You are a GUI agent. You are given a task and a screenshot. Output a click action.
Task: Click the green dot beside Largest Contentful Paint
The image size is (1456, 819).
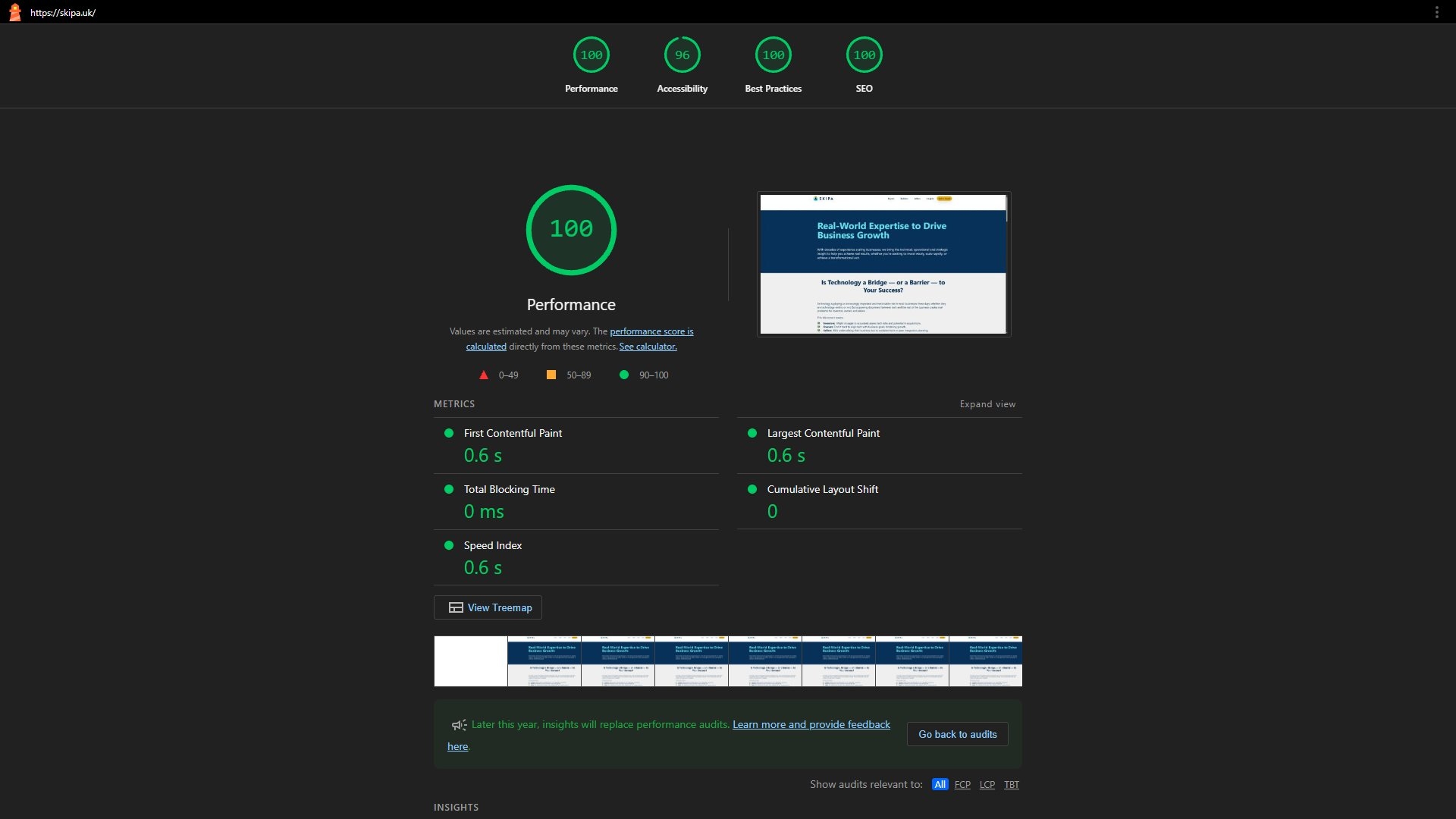(752, 433)
